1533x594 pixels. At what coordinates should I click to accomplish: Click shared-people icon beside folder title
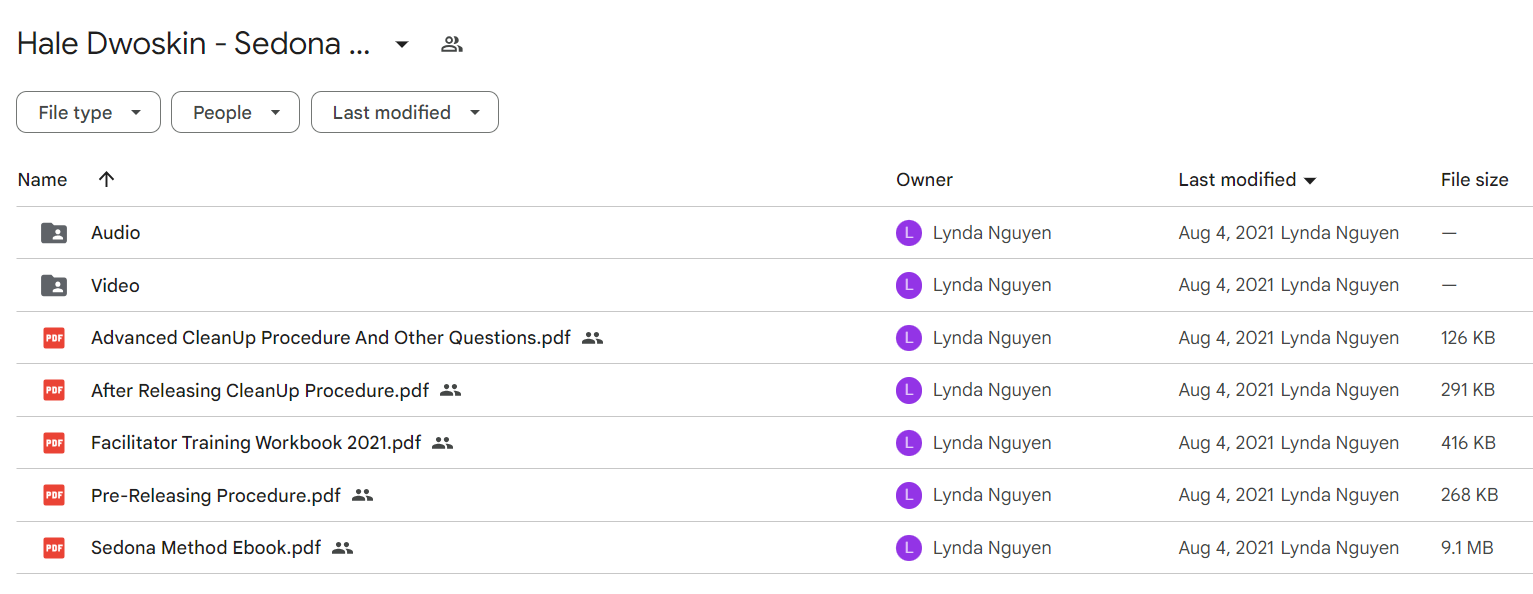click(x=452, y=44)
